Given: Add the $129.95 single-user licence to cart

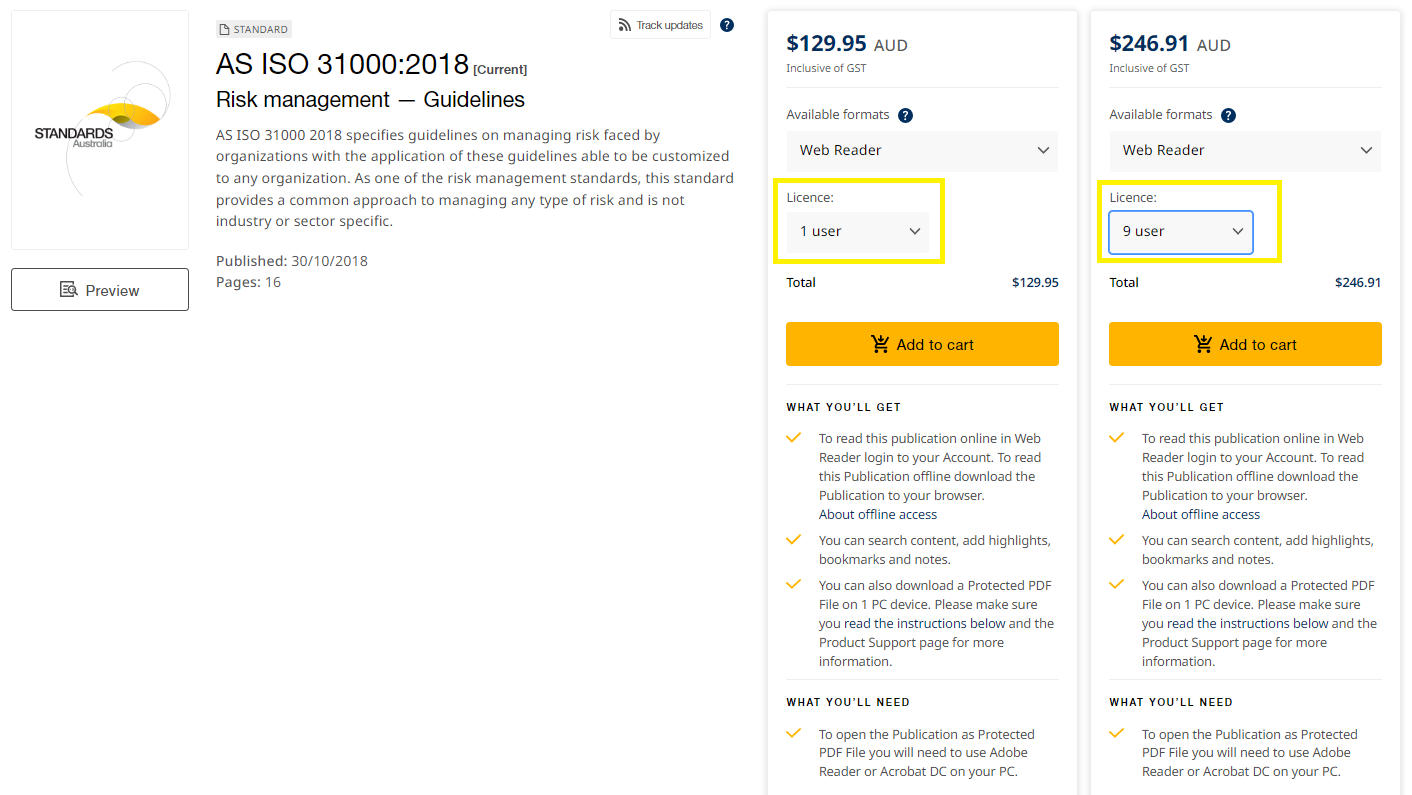Looking at the screenshot, I should 922,344.
